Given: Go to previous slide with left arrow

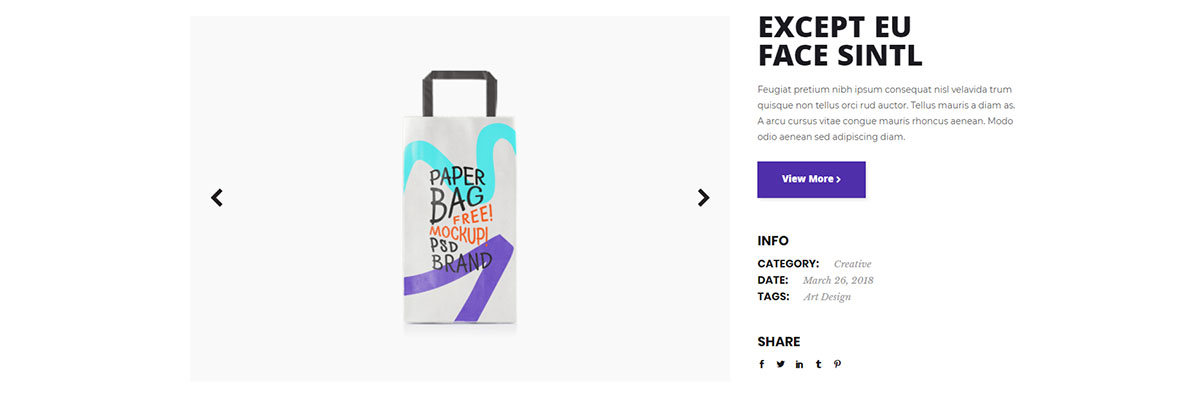Looking at the screenshot, I should 217,198.
